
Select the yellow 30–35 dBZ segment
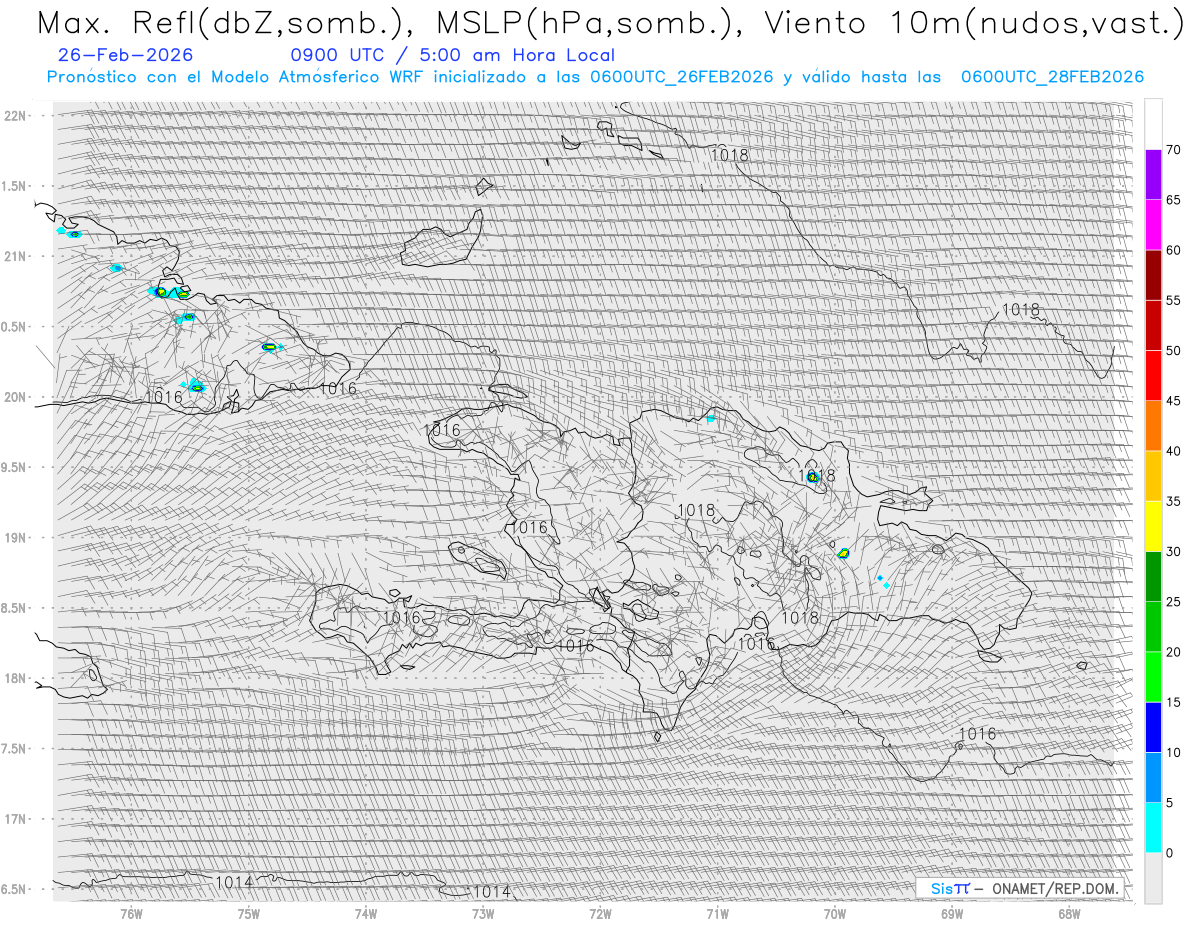coord(1153,526)
